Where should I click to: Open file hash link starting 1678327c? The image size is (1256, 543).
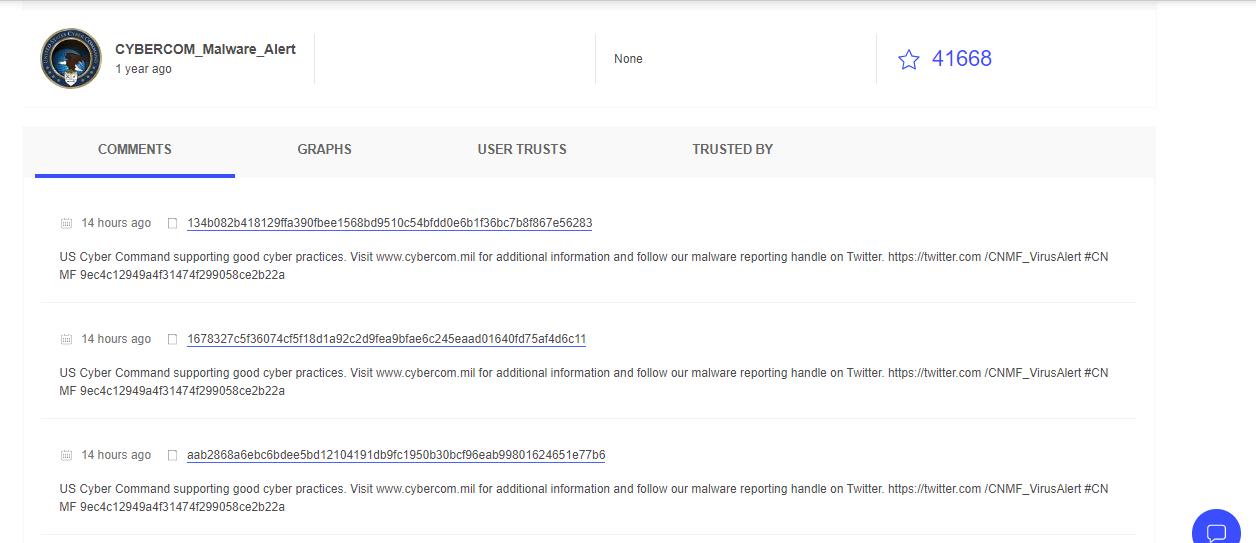coord(386,339)
